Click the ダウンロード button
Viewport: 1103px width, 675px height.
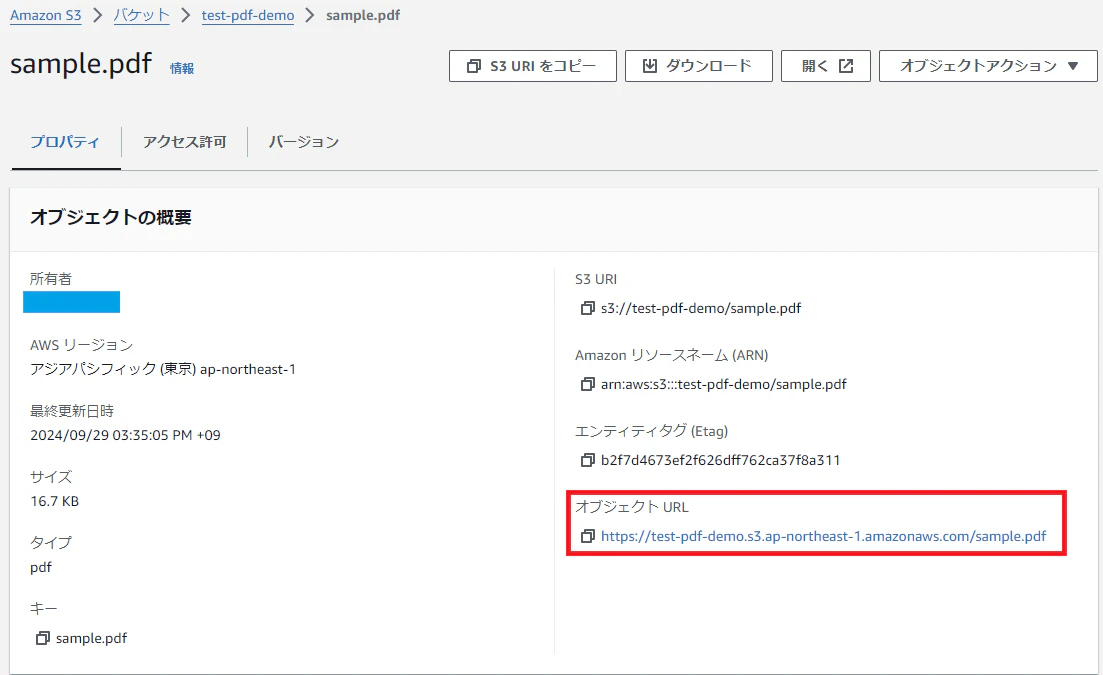click(x=699, y=66)
